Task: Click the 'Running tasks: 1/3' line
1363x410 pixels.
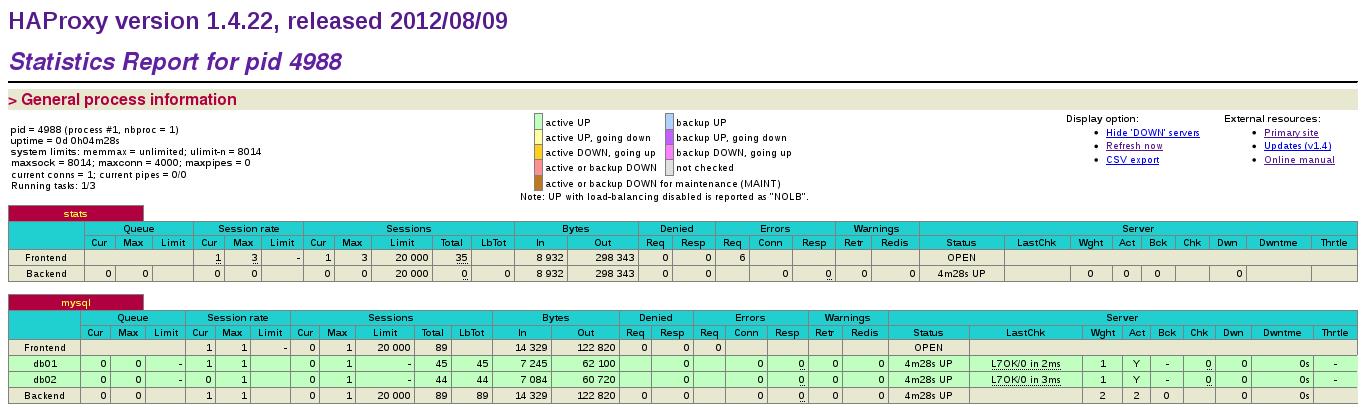Action: (x=53, y=186)
